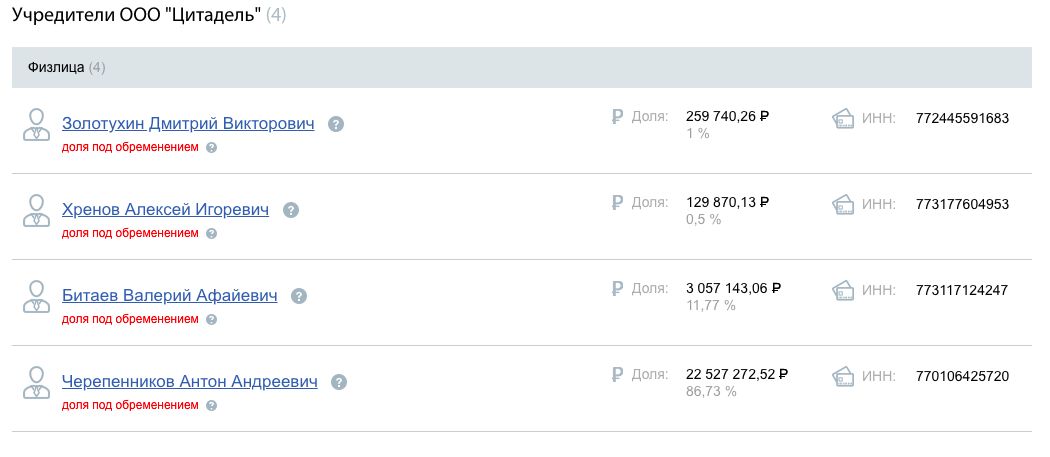Open Хренов Алексей Игоревич profile link

(x=165, y=210)
